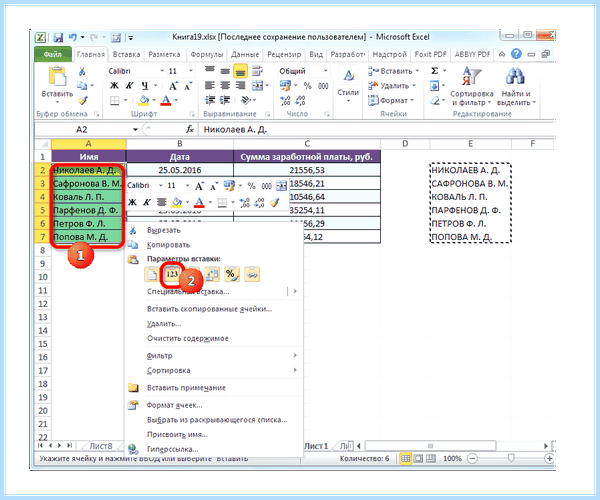Open the number format 'Общий' dropdown
The image size is (600, 500).
point(326,71)
